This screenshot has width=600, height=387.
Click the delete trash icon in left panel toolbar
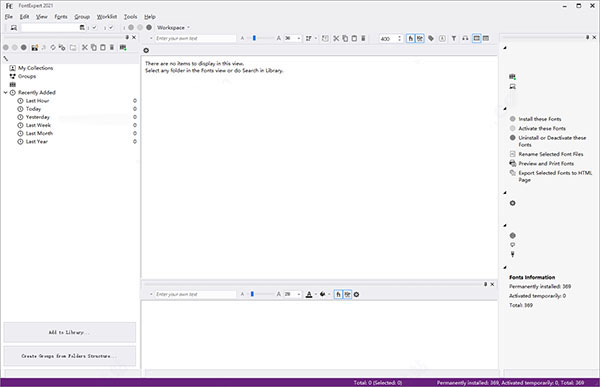pos(112,47)
